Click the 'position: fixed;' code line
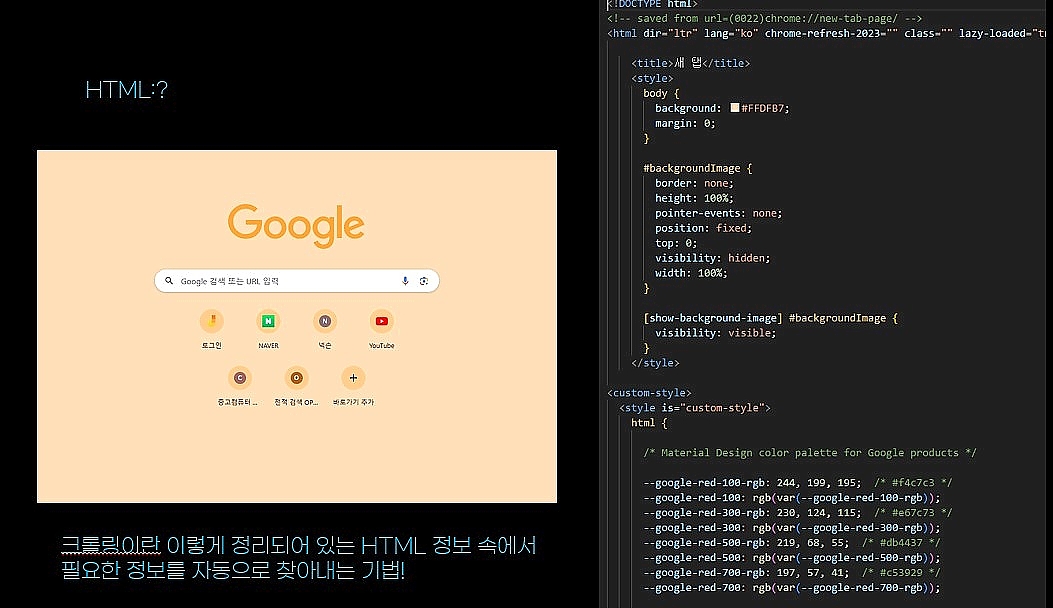This screenshot has width=1053, height=608. tap(703, 228)
